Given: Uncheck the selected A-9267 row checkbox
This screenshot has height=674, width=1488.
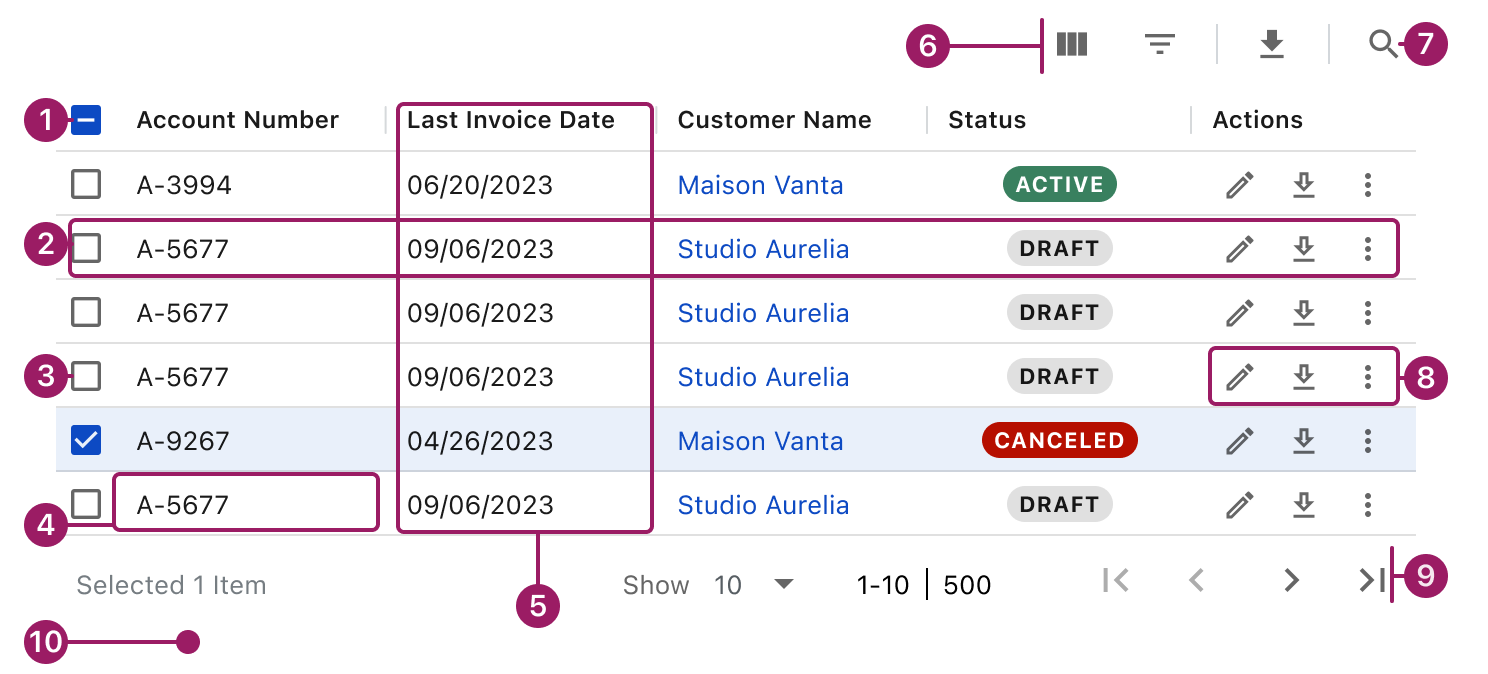Looking at the screenshot, I should (x=87, y=441).
